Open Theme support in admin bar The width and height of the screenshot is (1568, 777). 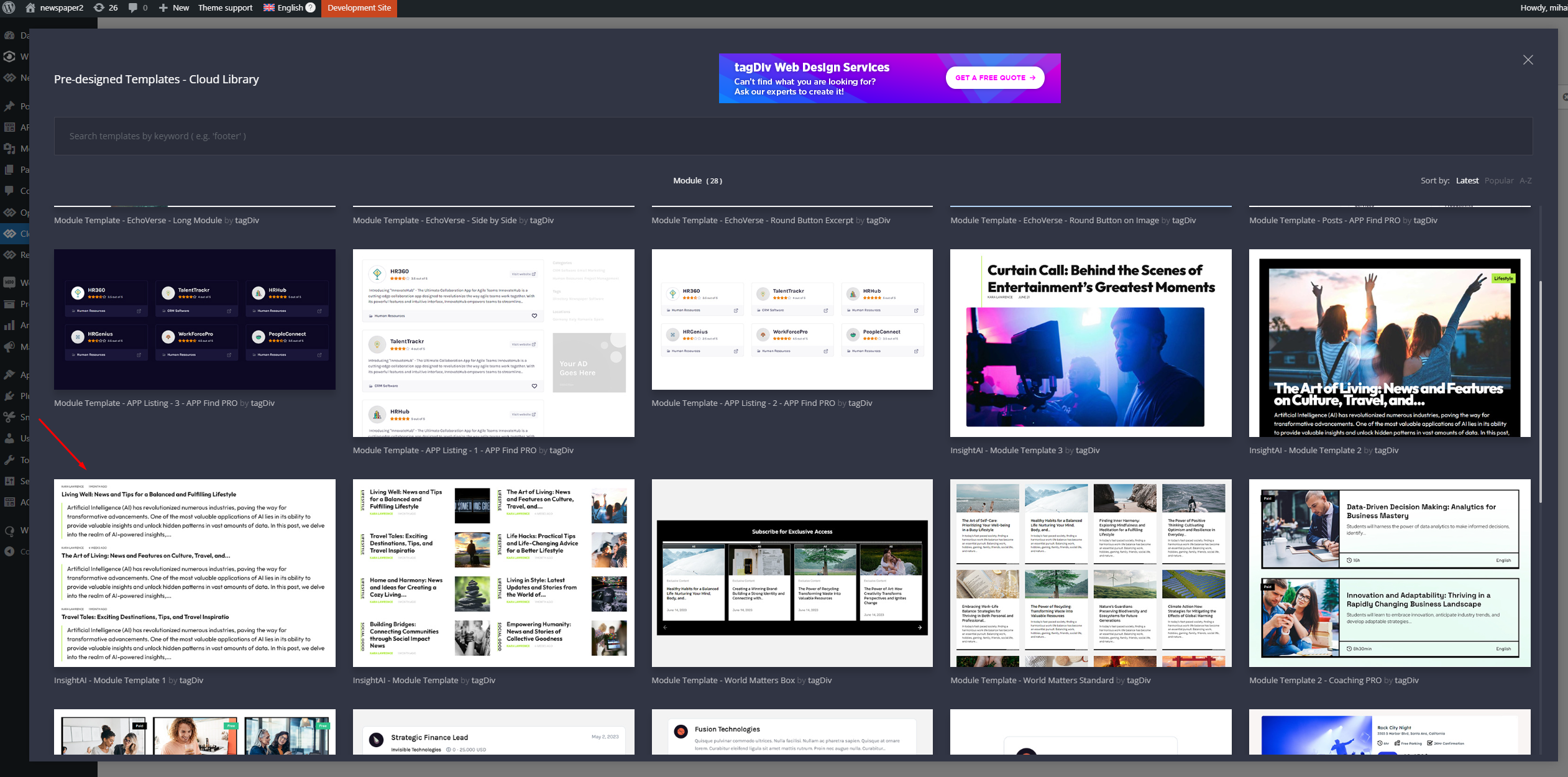(225, 7)
